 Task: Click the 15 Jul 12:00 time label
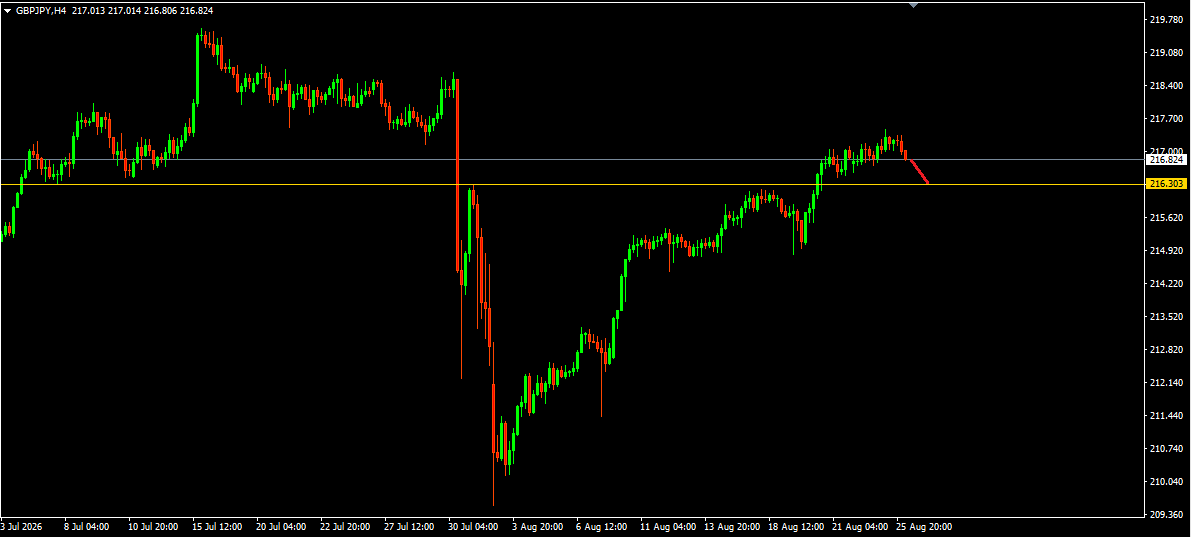click(217, 526)
